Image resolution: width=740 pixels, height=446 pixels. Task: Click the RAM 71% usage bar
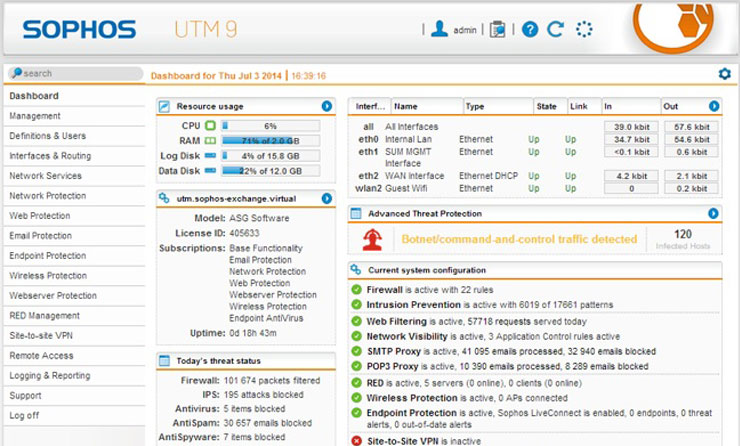pyautogui.click(x=270, y=141)
